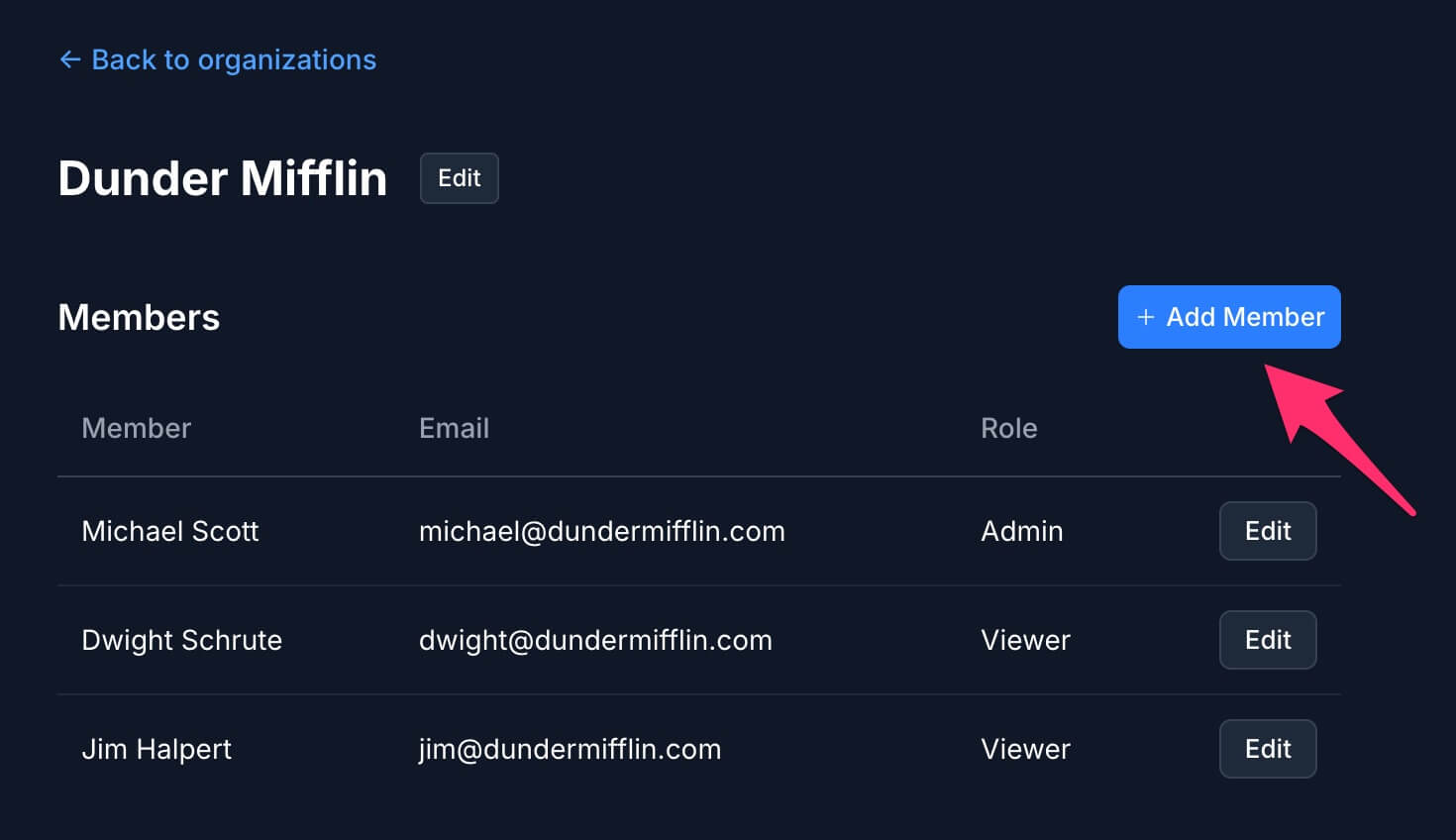Go back to organizations via the link text

(x=234, y=60)
